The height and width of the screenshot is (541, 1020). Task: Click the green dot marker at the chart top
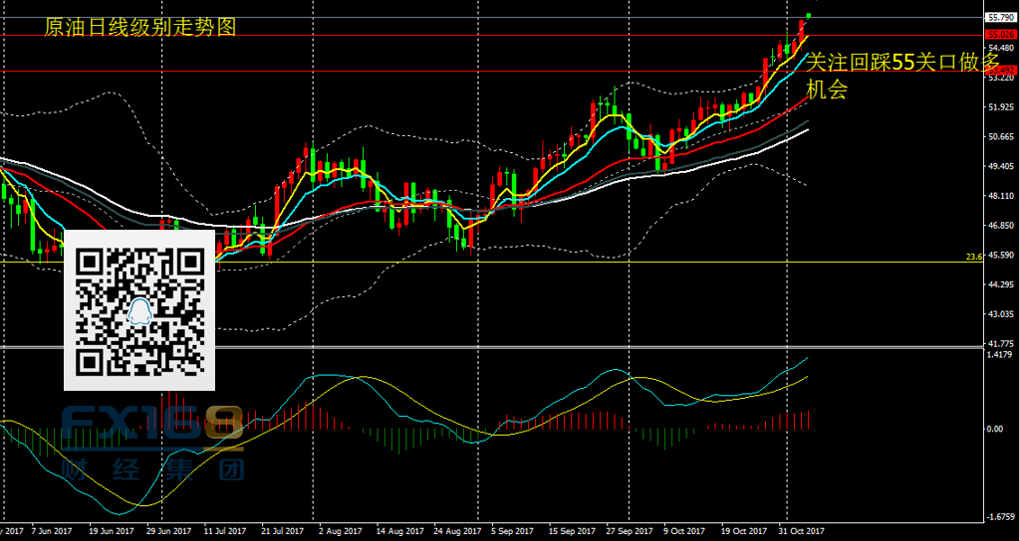point(808,15)
